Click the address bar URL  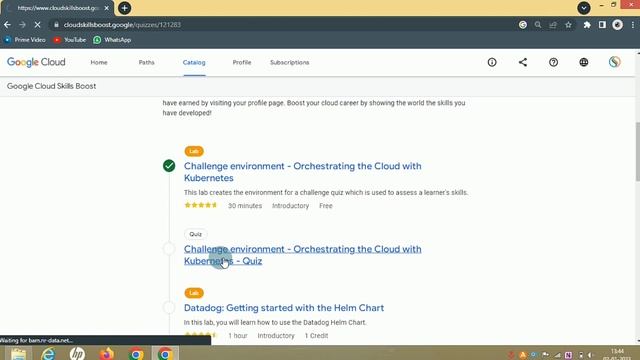(x=122, y=25)
